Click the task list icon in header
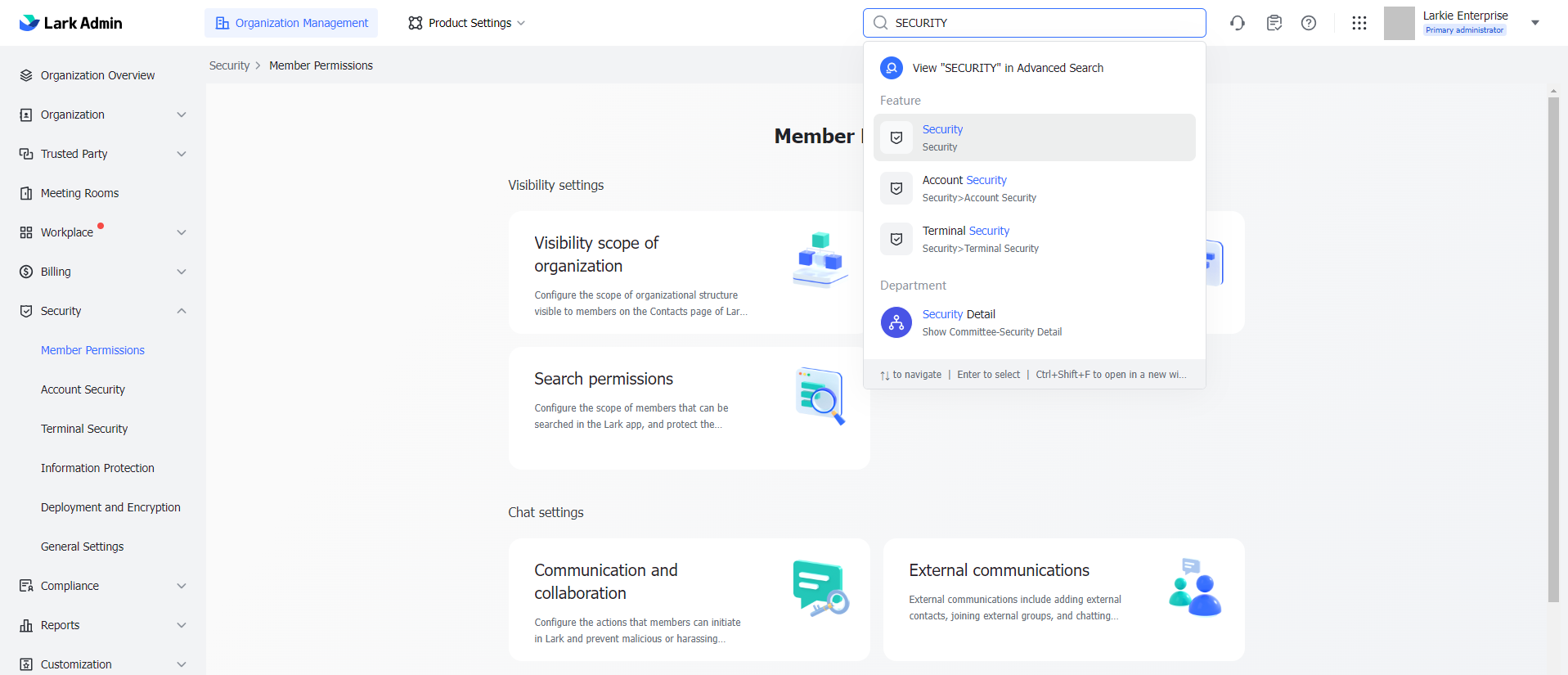 point(1274,23)
